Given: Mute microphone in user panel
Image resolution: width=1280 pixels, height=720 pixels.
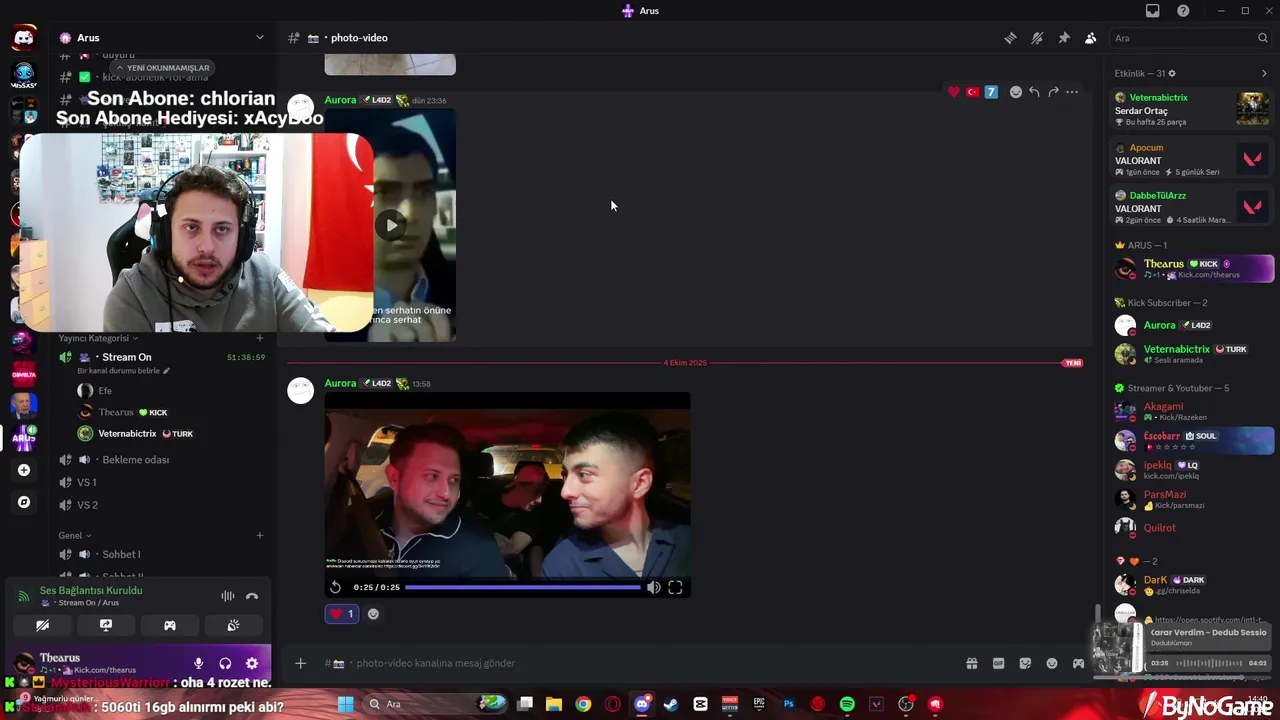Looking at the screenshot, I should 198,663.
